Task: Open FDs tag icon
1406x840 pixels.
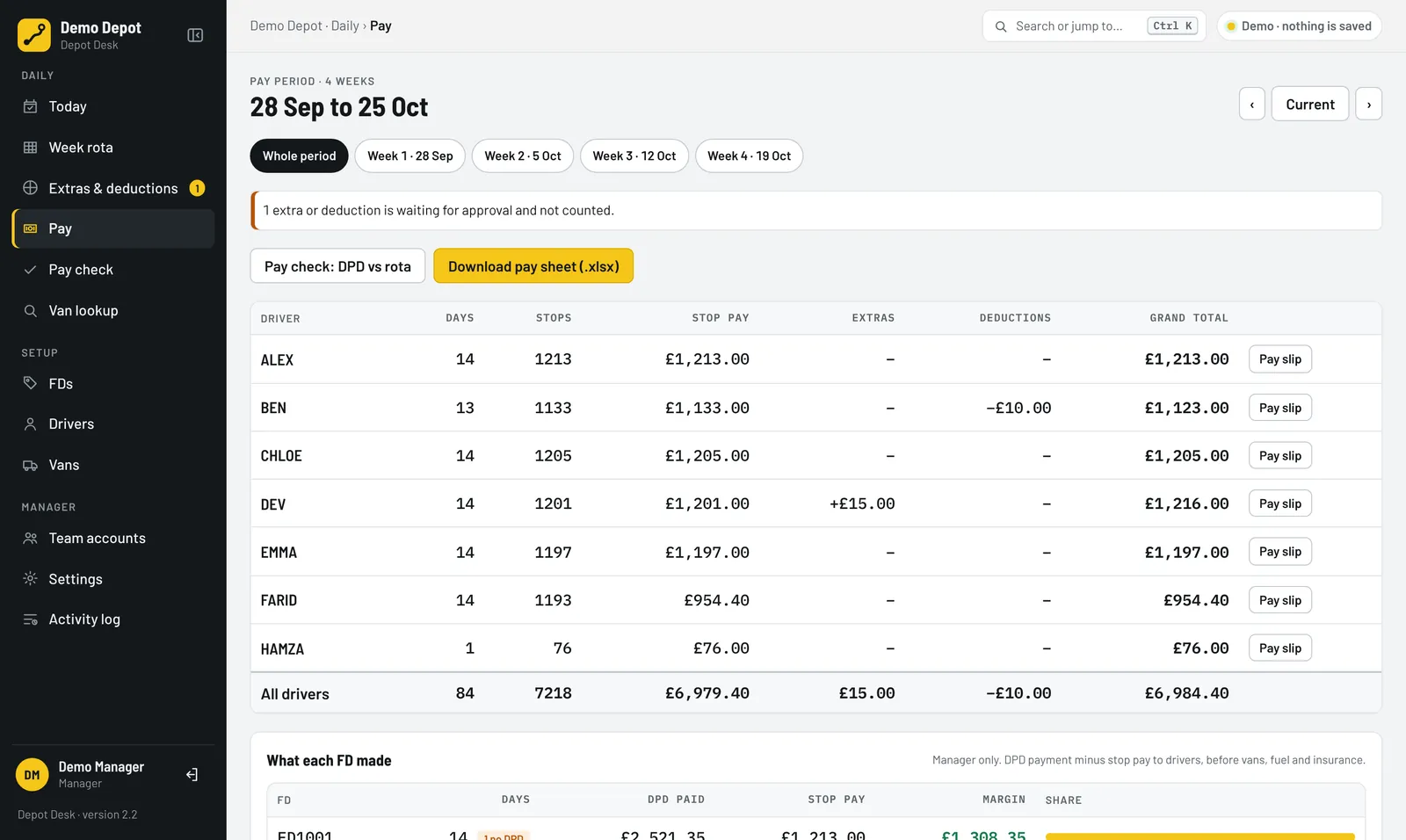Action: pyautogui.click(x=30, y=383)
